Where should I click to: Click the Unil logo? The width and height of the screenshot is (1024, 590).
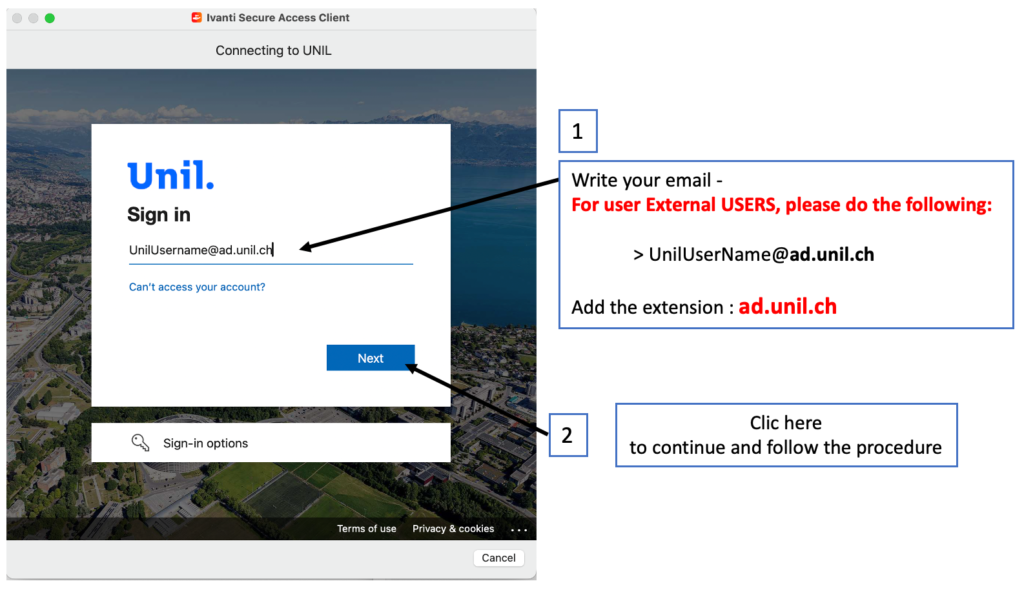click(171, 175)
